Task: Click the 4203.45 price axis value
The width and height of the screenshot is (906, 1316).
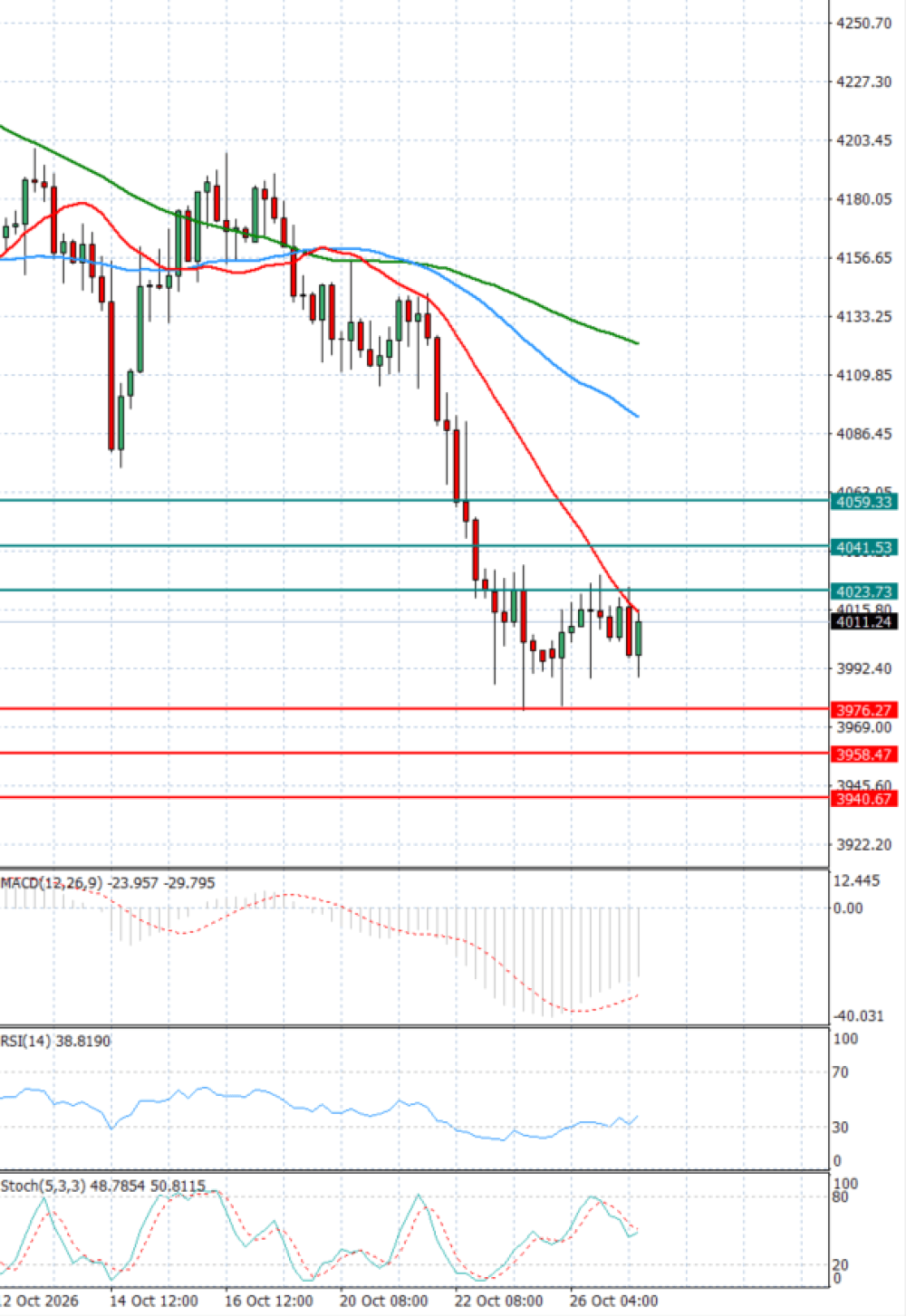Action: point(863,140)
